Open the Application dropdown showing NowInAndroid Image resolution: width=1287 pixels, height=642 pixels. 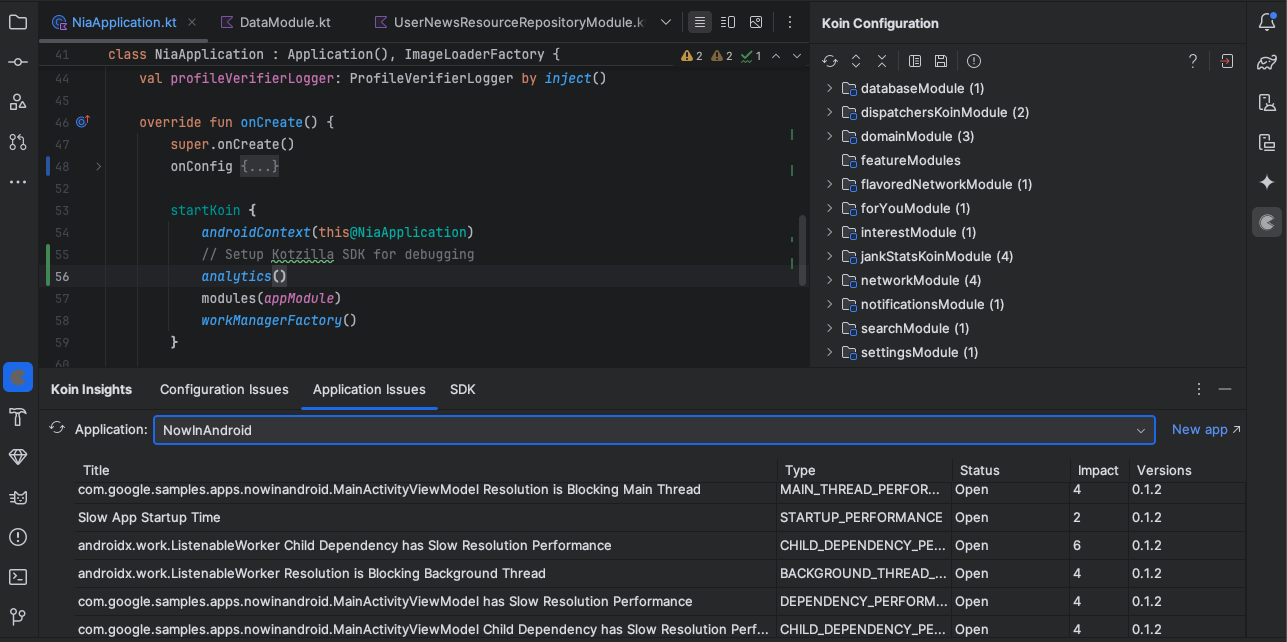click(1139, 430)
